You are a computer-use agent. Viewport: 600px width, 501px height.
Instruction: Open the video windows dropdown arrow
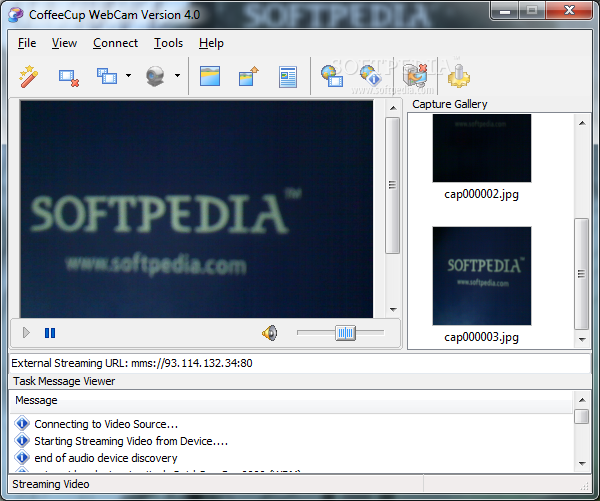click(x=129, y=75)
